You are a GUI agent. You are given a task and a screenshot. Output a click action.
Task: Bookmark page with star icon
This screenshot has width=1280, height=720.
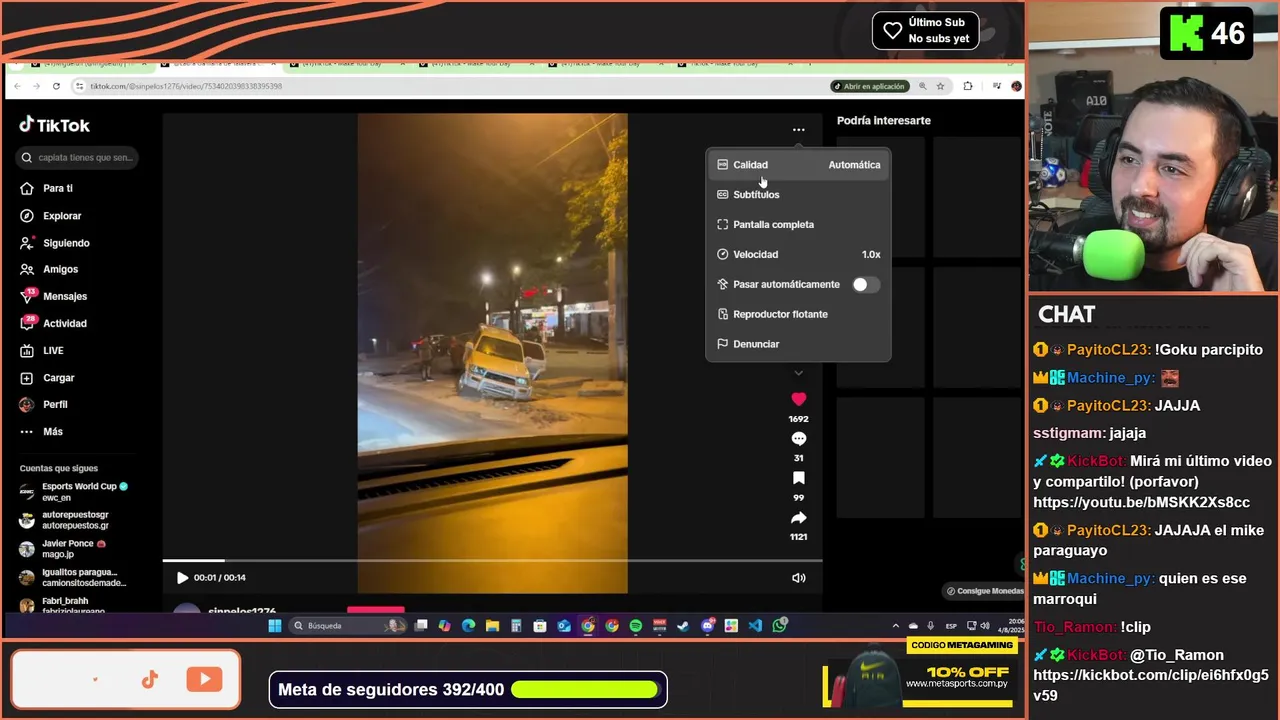(941, 86)
